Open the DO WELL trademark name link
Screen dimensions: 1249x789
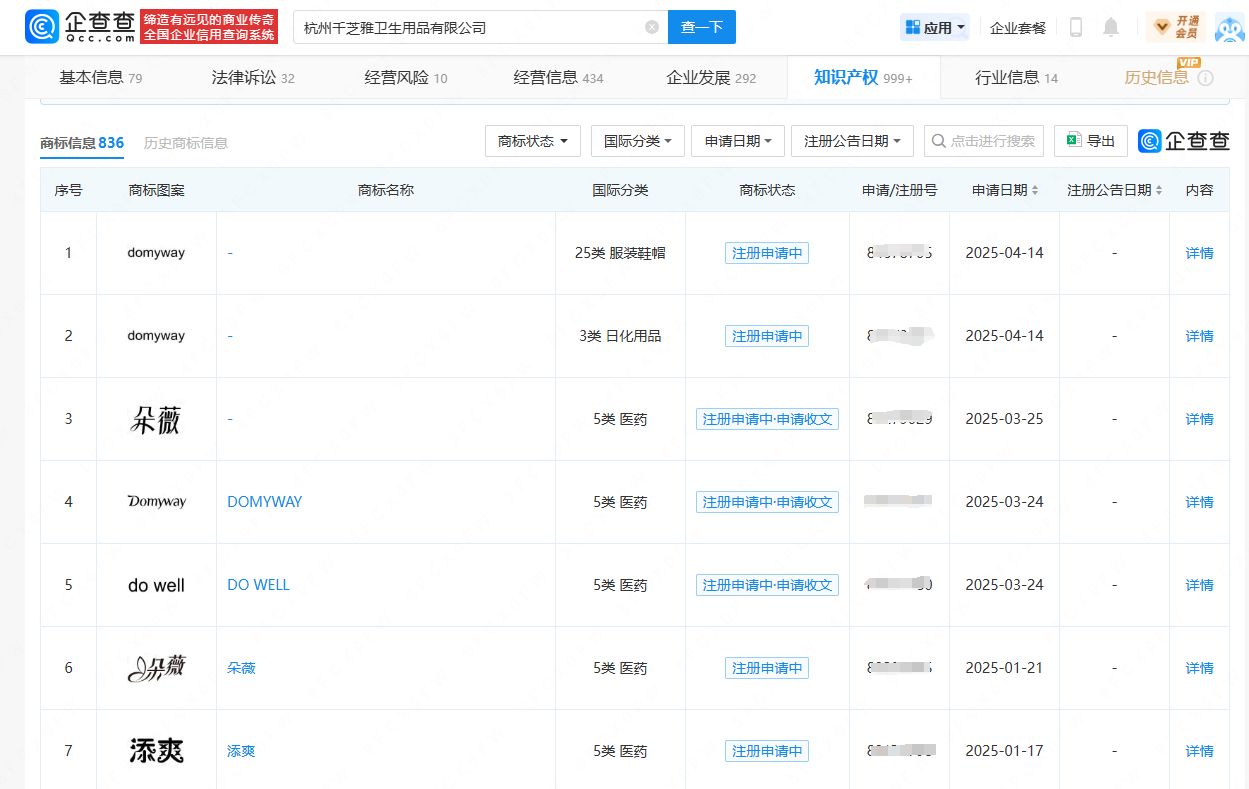pyautogui.click(x=258, y=585)
